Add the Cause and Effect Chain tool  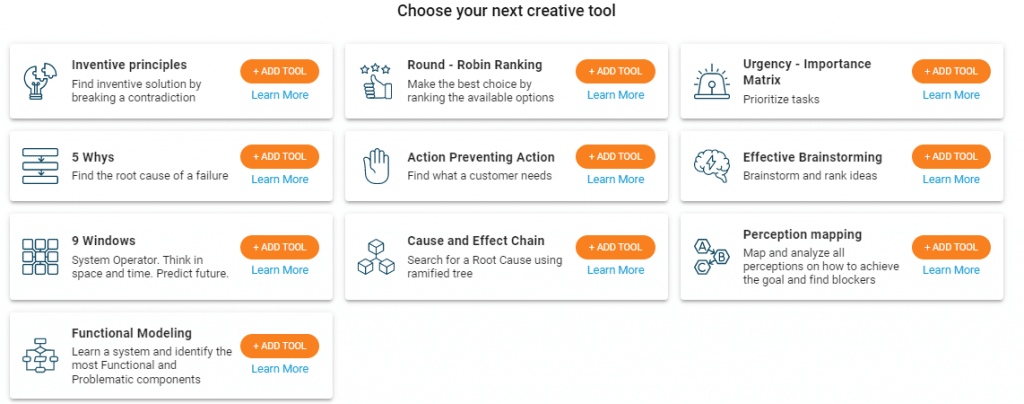pos(615,247)
